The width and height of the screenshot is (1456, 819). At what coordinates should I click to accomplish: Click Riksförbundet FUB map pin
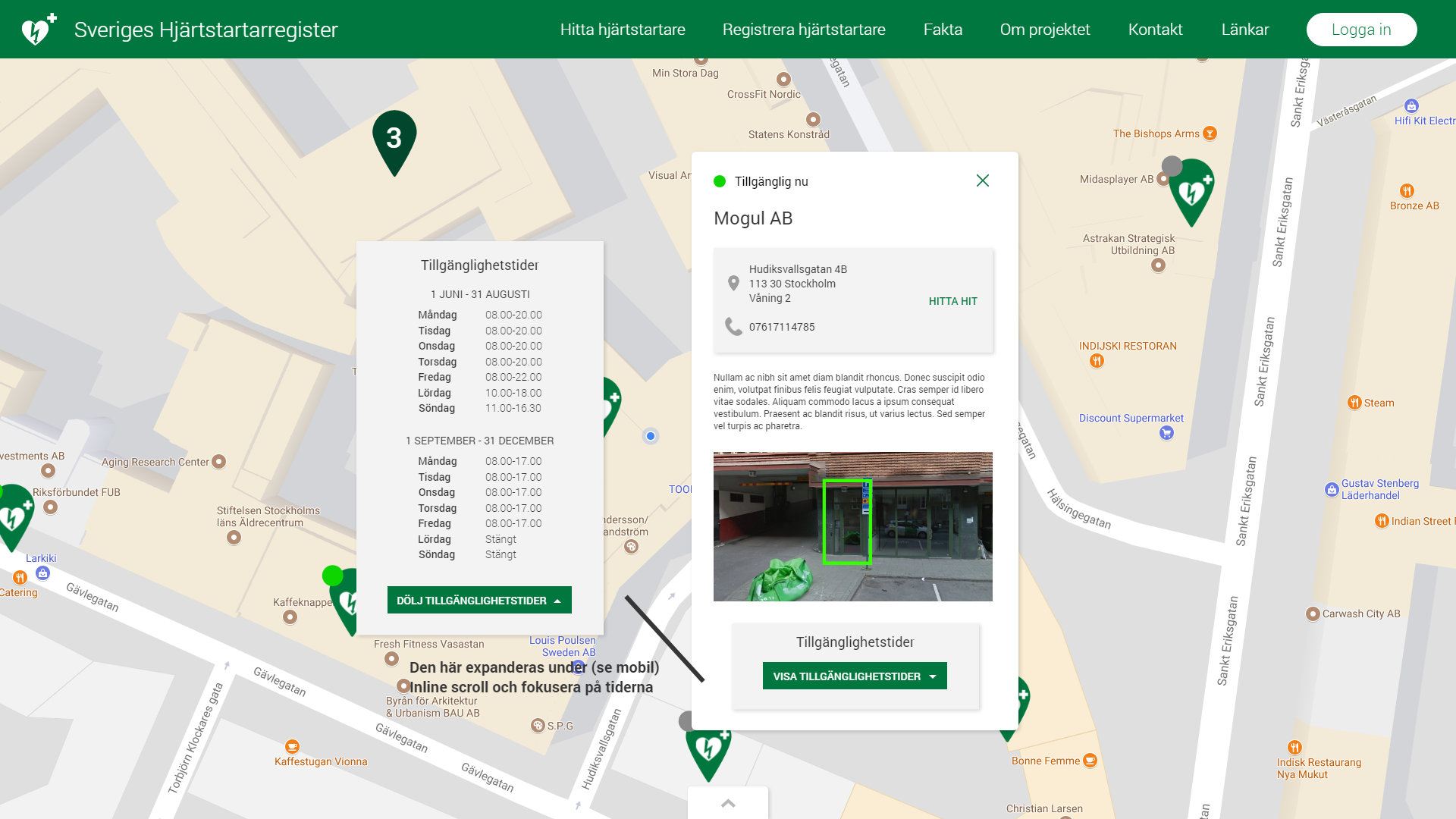tap(50, 507)
